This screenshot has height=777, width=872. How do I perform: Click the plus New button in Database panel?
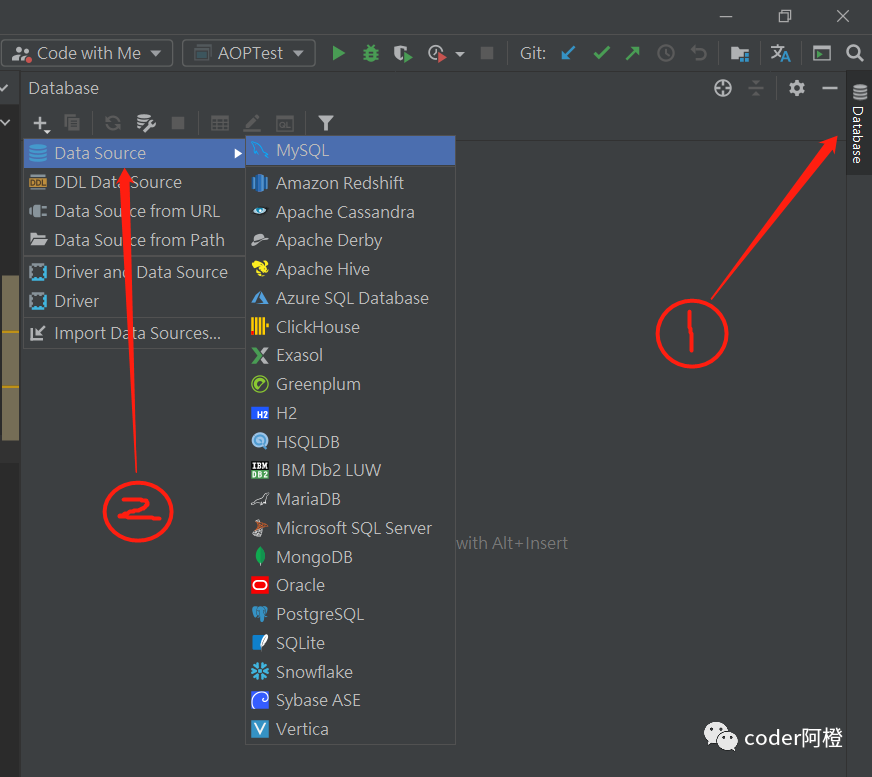tap(41, 123)
